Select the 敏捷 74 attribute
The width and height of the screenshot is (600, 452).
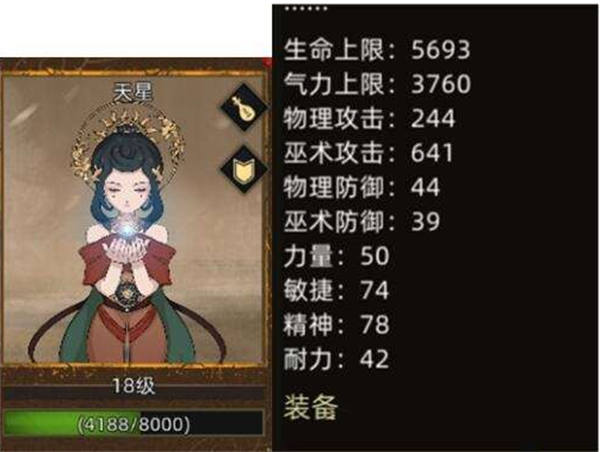(x=337, y=290)
